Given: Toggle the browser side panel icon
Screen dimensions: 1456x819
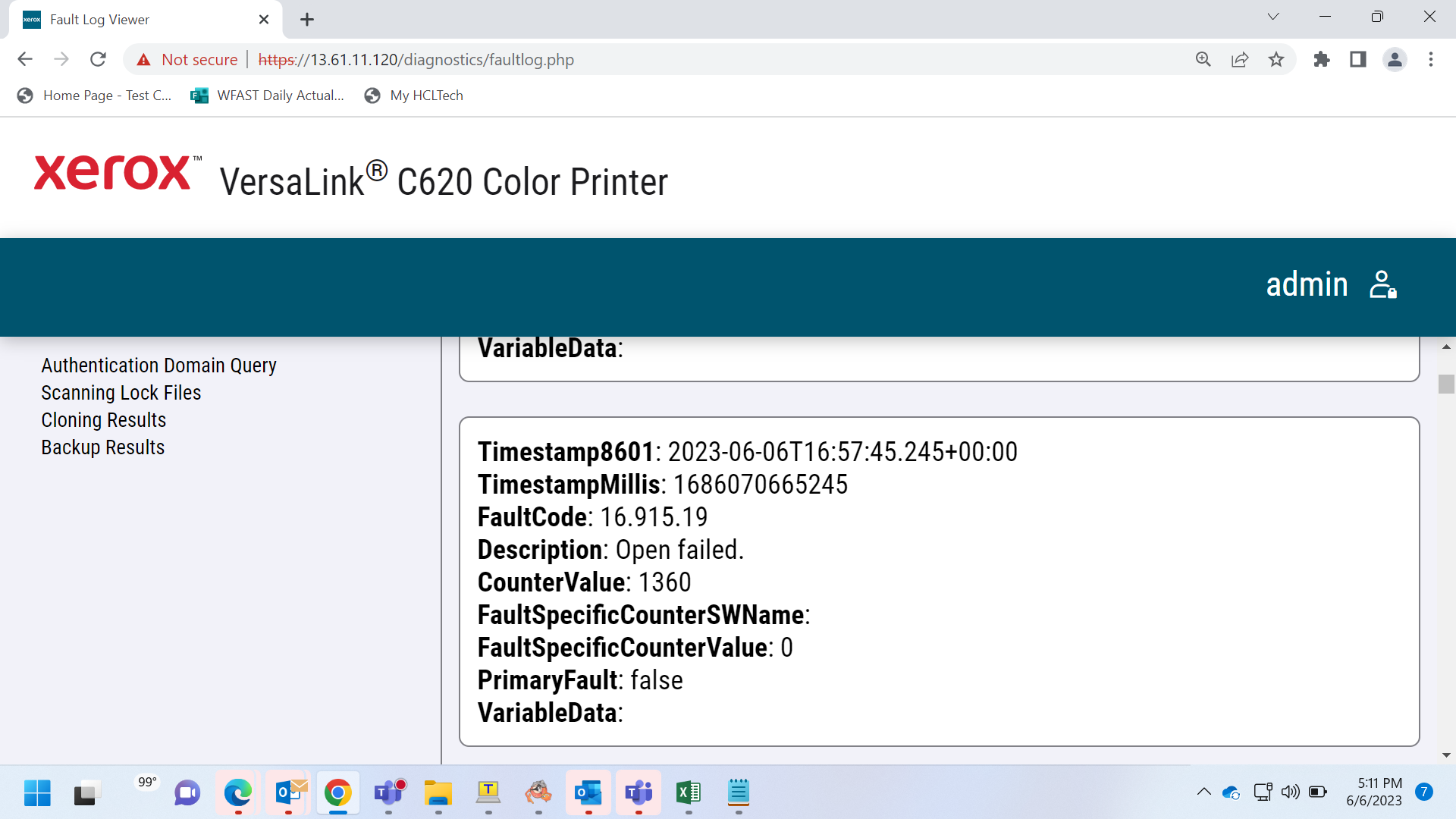Looking at the screenshot, I should pyautogui.click(x=1358, y=59).
